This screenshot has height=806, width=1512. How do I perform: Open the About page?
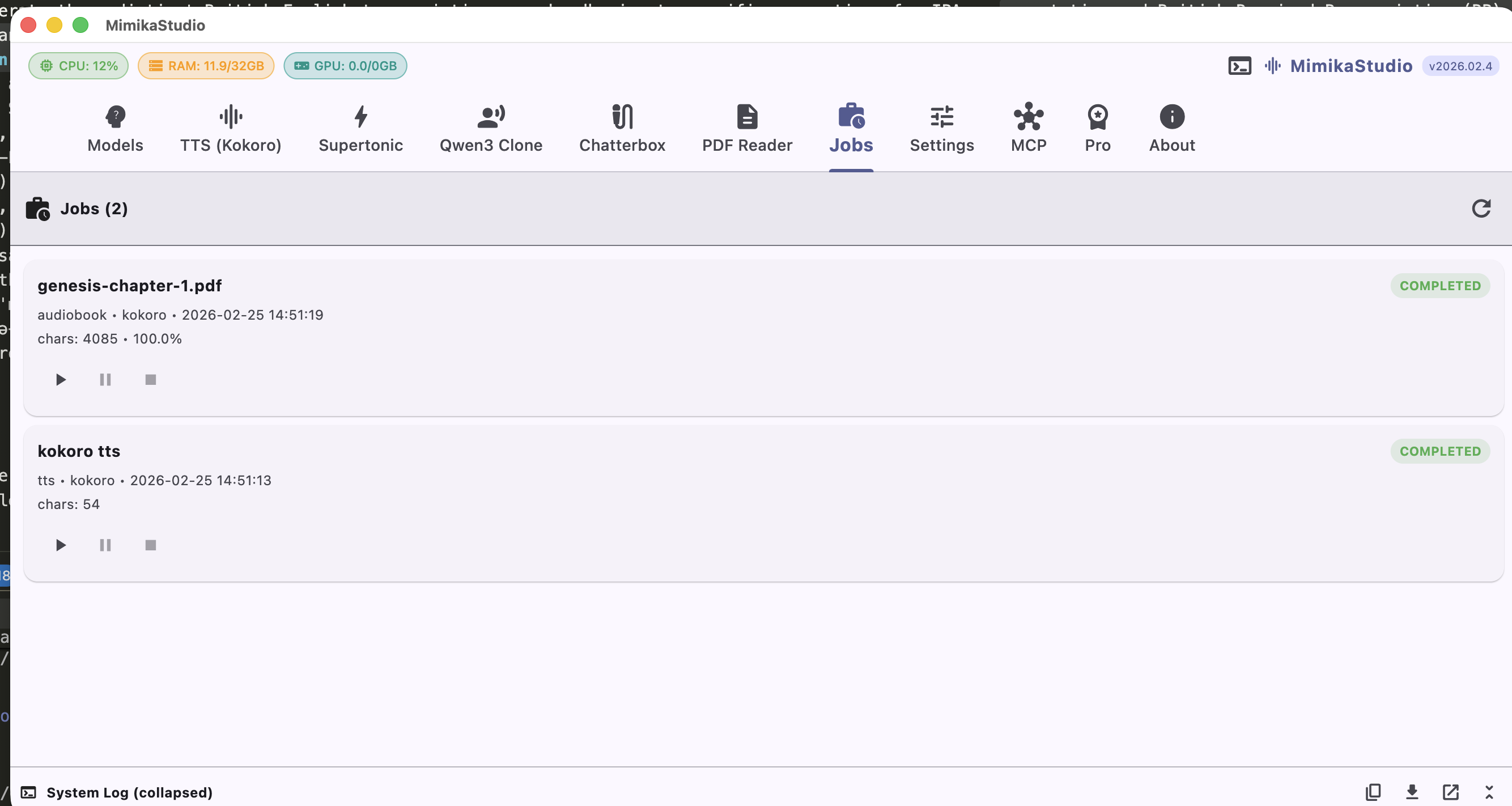(1171, 128)
